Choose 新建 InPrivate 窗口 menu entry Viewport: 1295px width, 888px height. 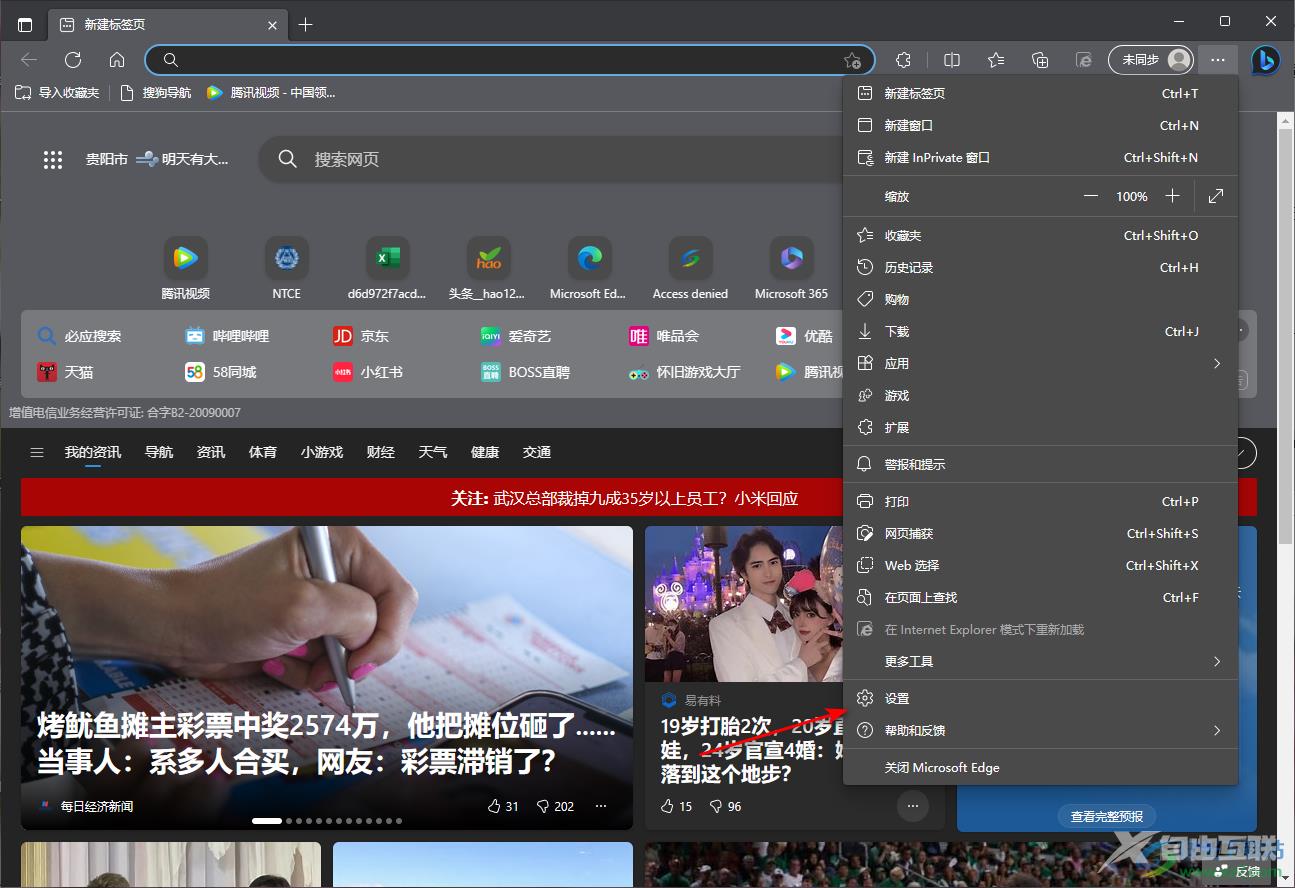(1040, 157)
